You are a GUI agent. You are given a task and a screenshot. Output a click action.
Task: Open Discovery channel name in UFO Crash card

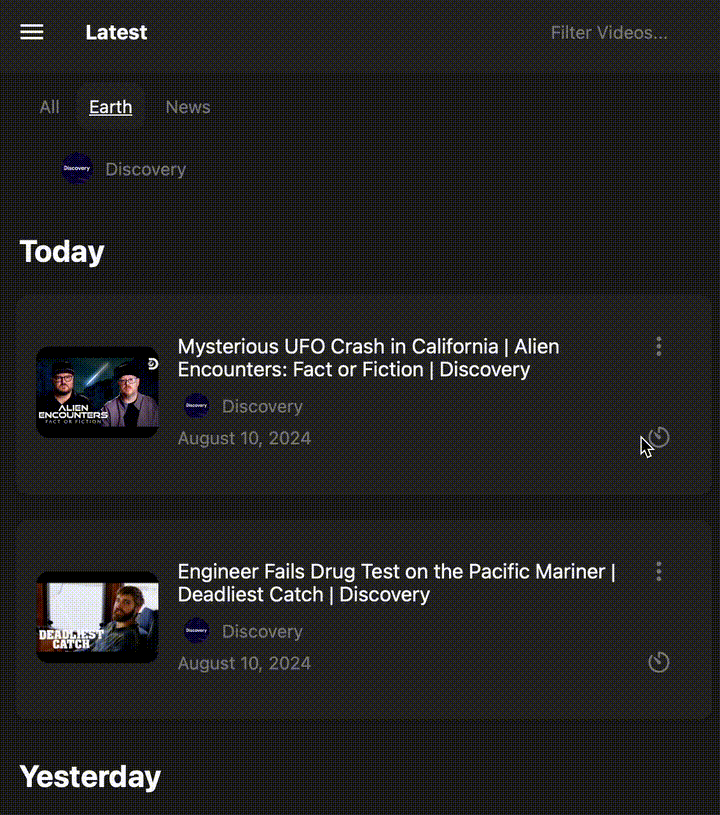pos(262,406)
